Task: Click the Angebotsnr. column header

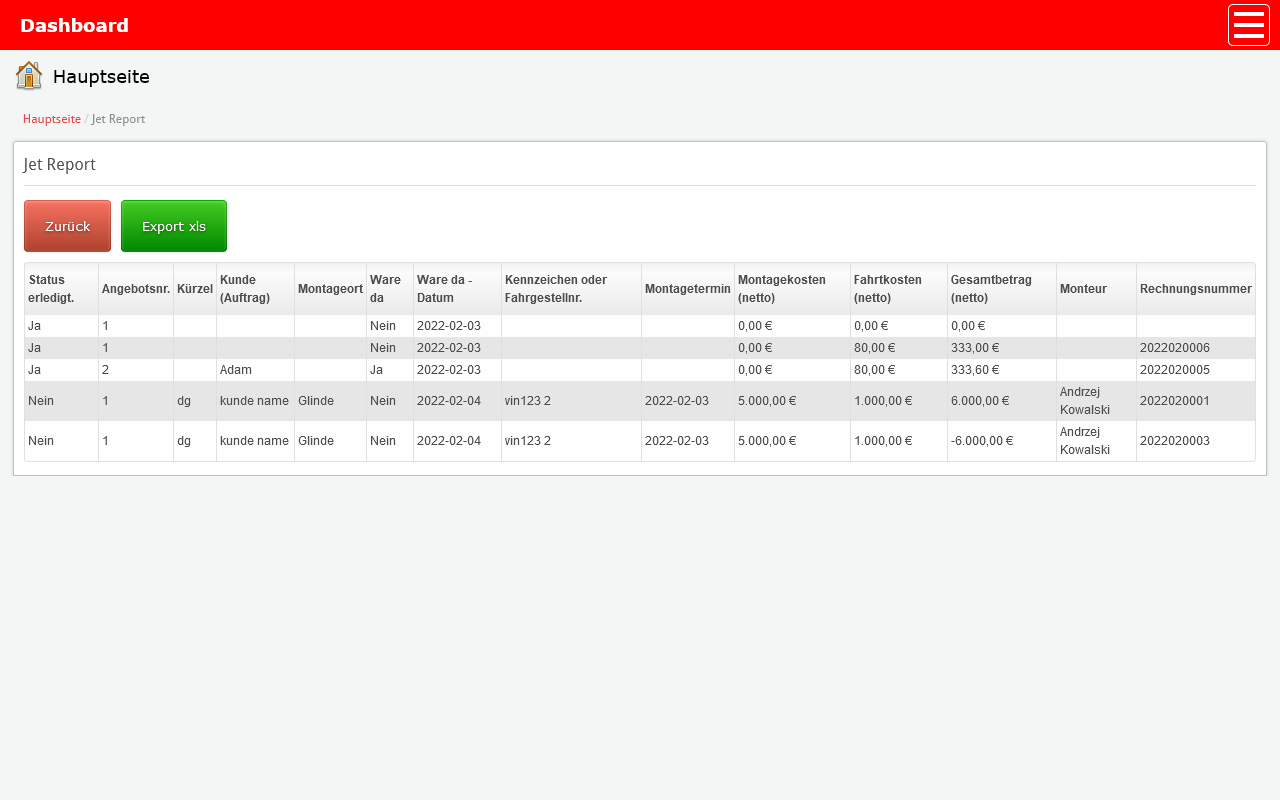Action: point(136,289)
